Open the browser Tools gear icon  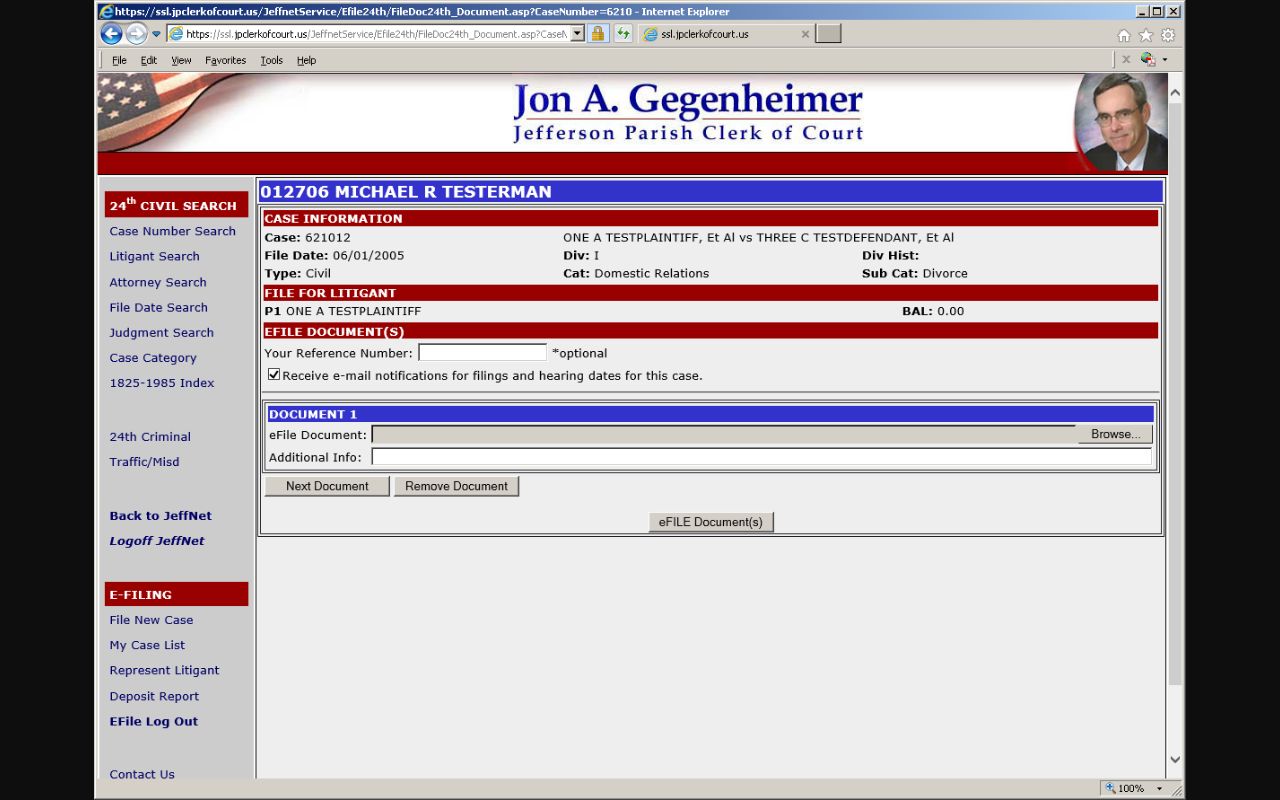[1167, 35]
